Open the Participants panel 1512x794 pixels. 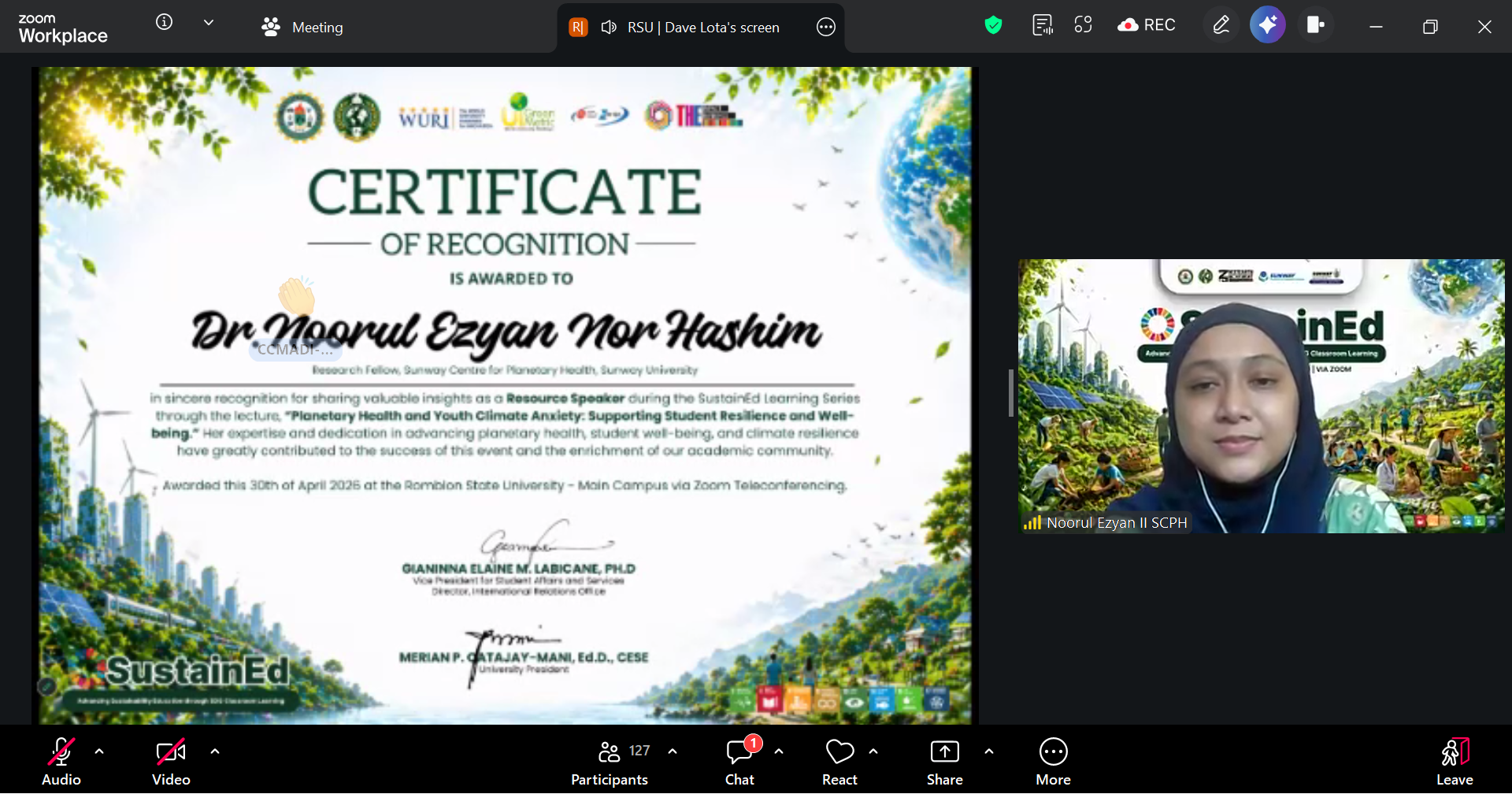point(610,761)
